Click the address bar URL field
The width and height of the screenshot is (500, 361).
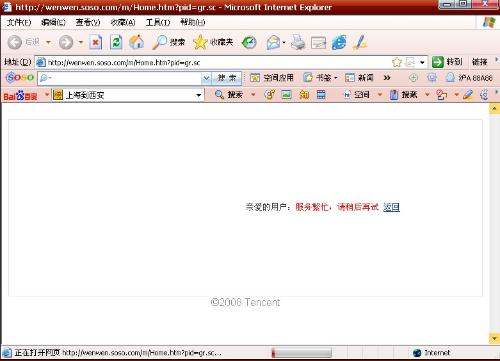click(213, 62)
